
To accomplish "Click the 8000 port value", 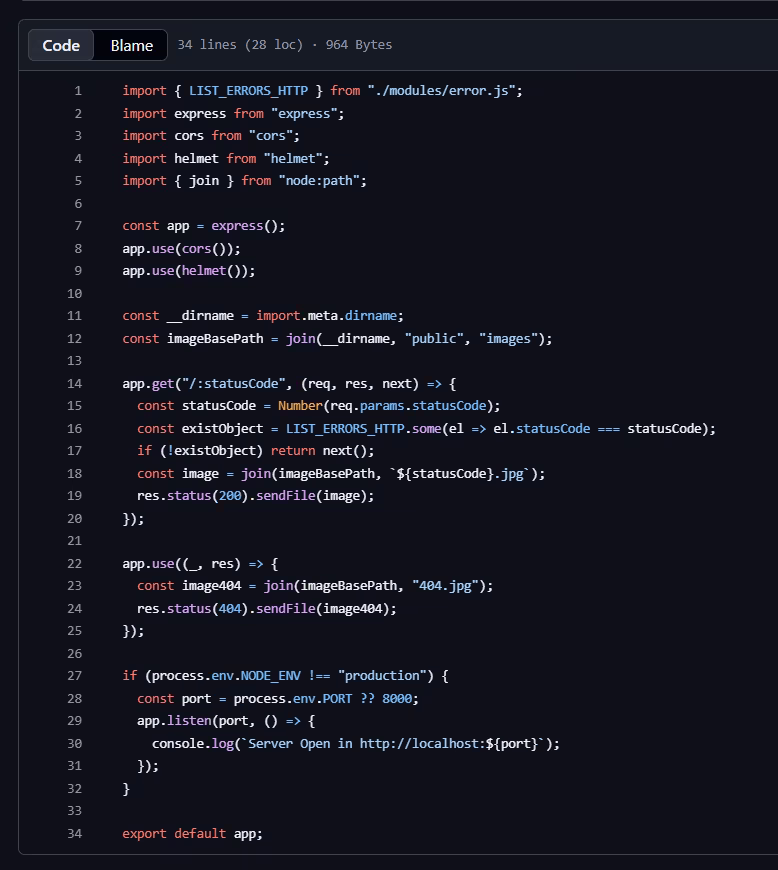I will coord(397,698).
